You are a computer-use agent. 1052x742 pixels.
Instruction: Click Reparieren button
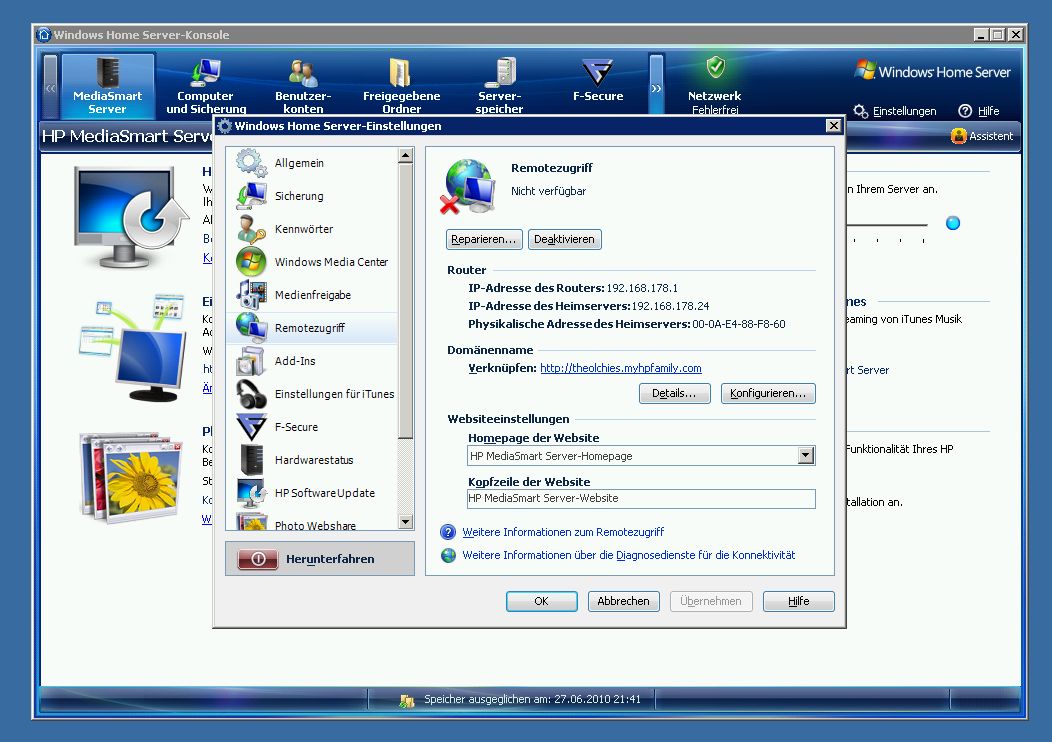coord(484,239)
